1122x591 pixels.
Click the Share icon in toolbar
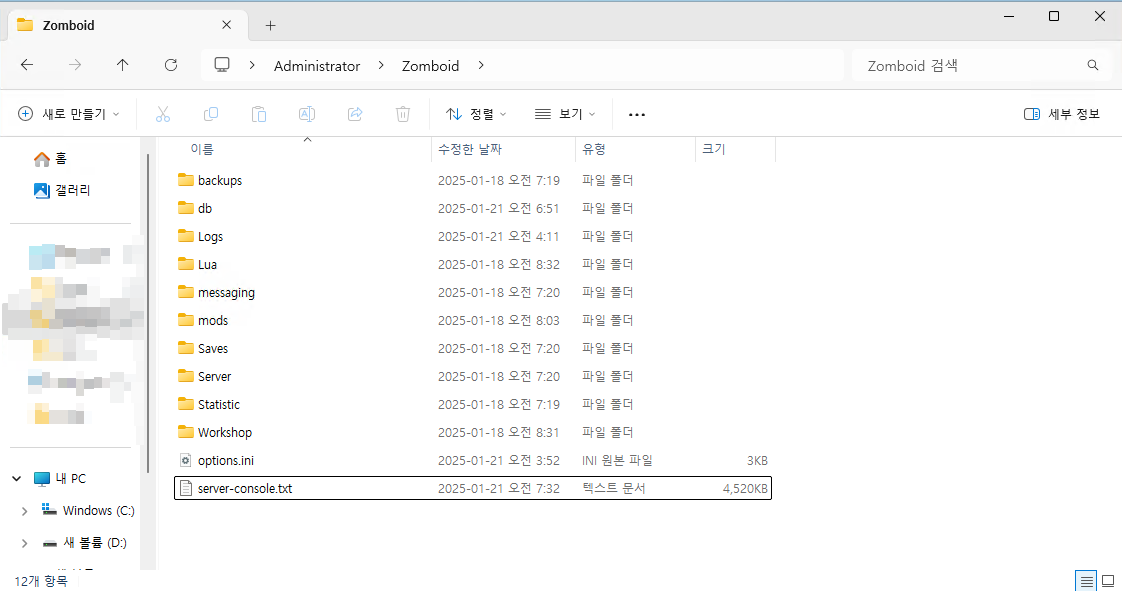pyautogui.click(x=355, y=114)
